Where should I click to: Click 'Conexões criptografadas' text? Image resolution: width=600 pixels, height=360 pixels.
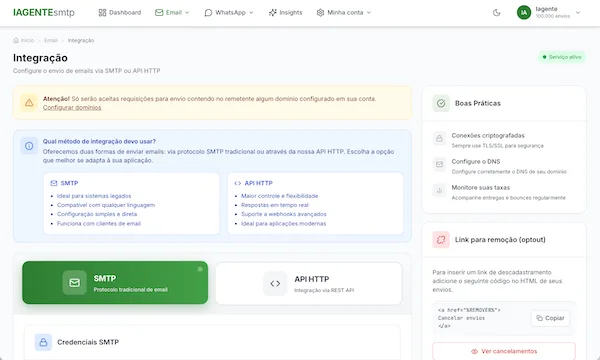[488, 135]
